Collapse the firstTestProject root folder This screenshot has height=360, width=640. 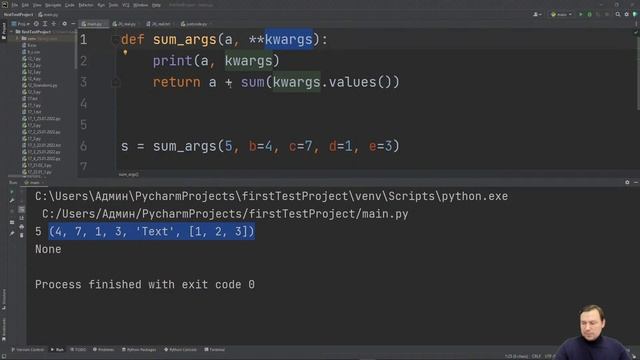pyautogui.click(x=12, y=31)
